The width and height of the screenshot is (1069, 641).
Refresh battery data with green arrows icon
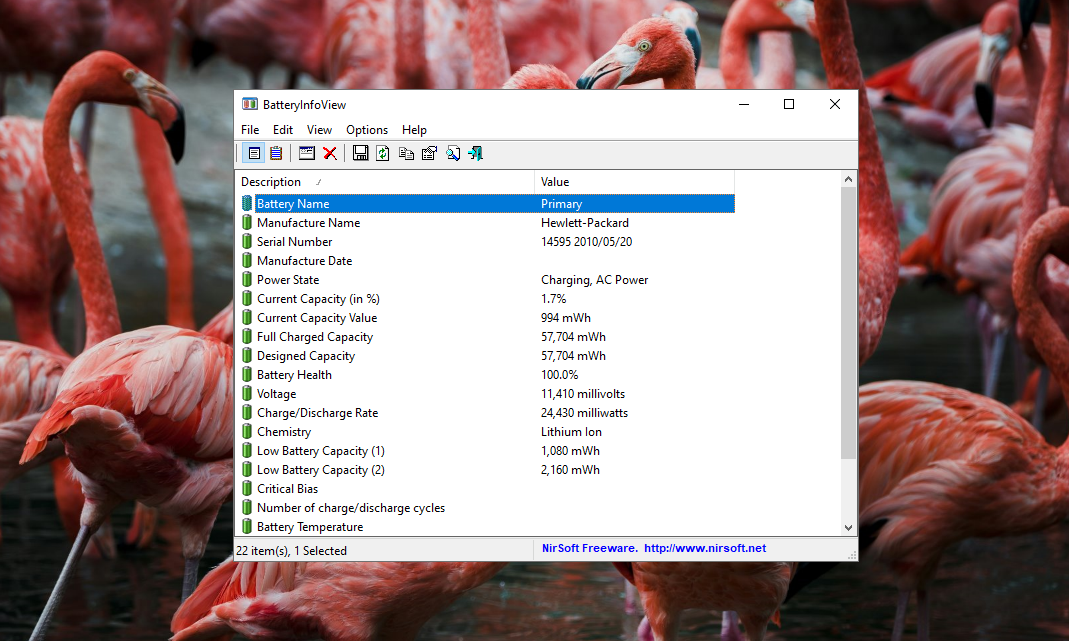pos(382,153)
